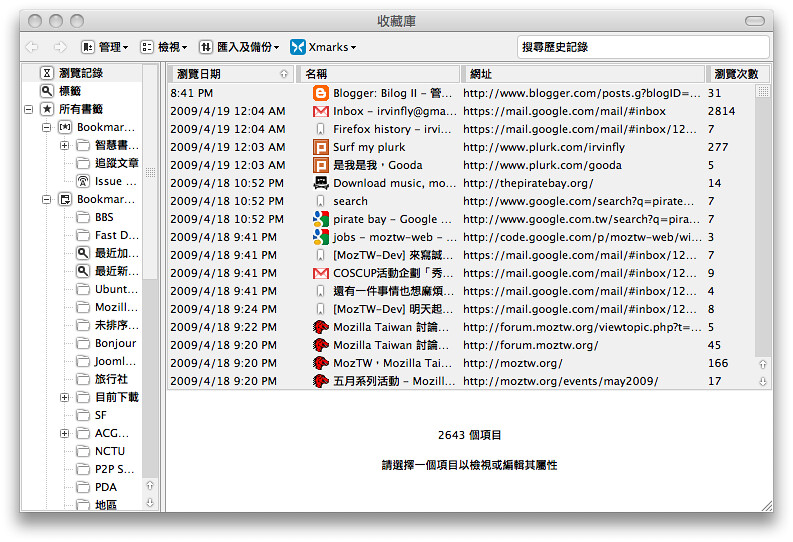Expand the ACG... folder
The width and height of the screenshot is (793, 542).
65,433
